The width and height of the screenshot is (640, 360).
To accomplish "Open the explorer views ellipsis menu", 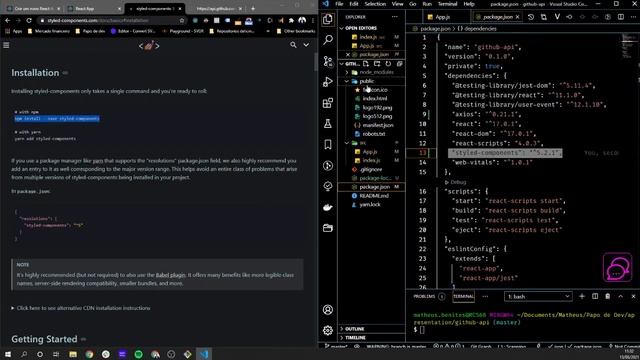I will (394, 17).
